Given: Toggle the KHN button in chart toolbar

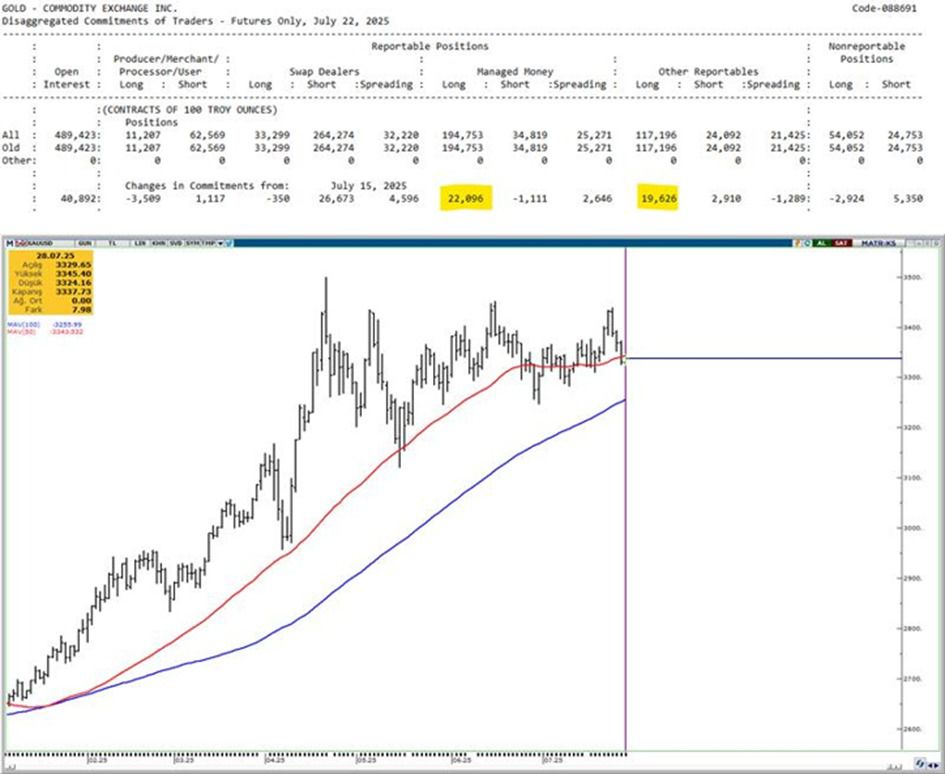Looking at the screenshot, I should click(159, 243).
